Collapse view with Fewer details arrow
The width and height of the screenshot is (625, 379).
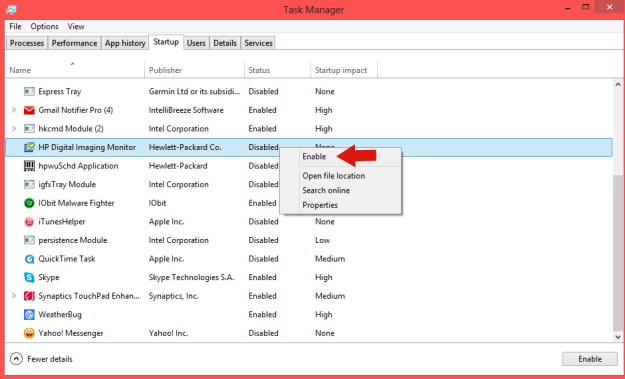16,359
